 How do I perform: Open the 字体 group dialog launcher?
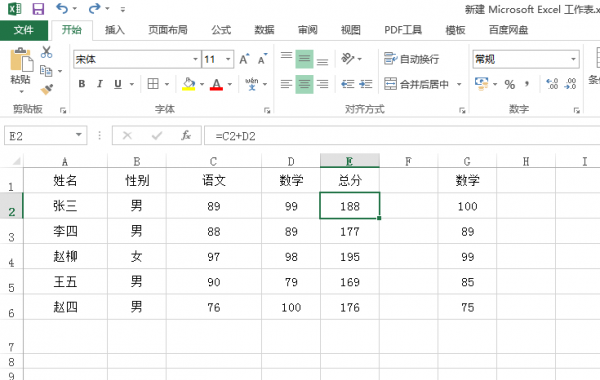point(267,111)
